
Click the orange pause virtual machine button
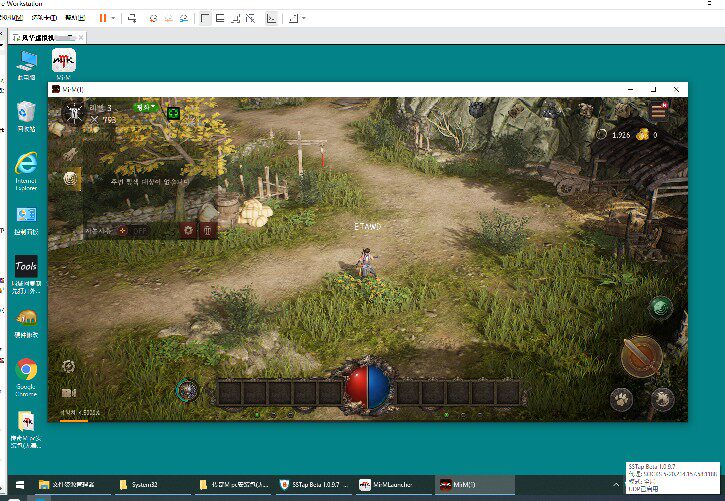click(x=103, y=18)
